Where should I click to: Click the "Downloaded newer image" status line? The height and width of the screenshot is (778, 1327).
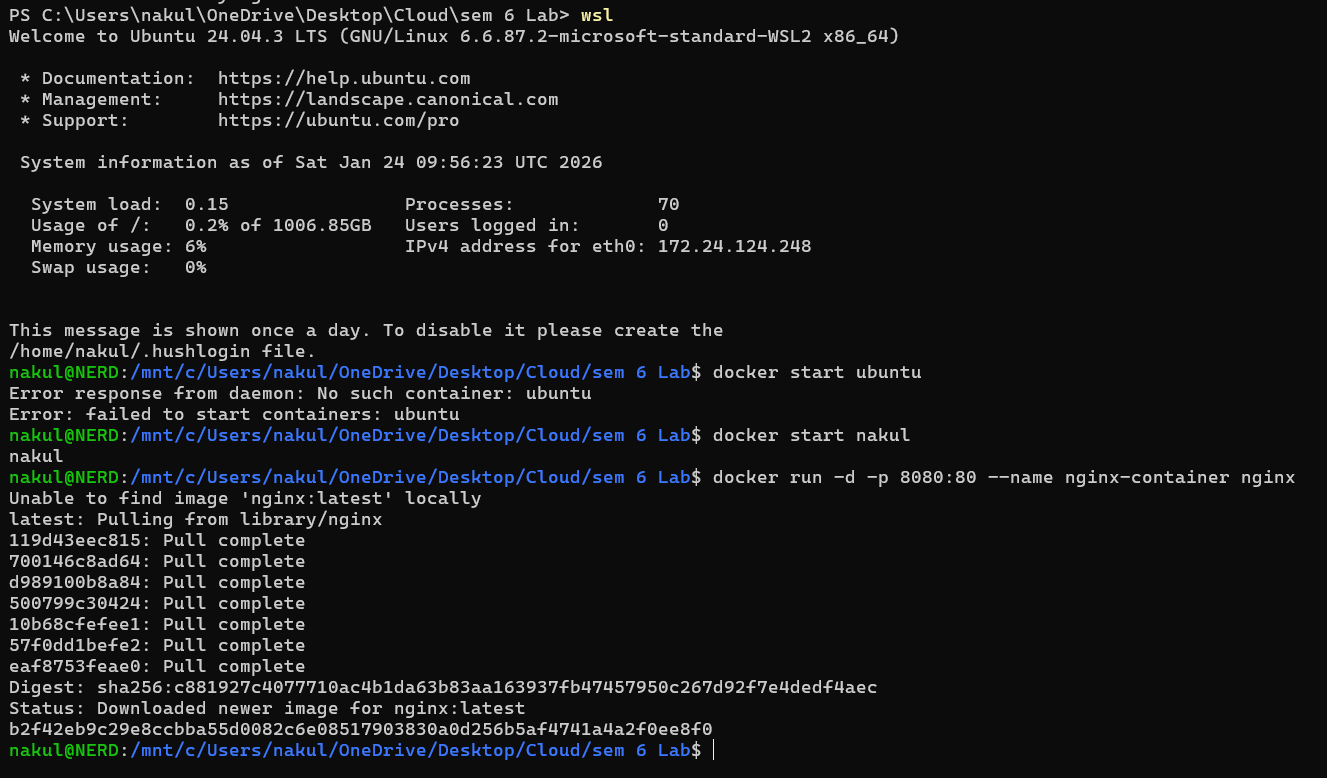pos(267,708)
